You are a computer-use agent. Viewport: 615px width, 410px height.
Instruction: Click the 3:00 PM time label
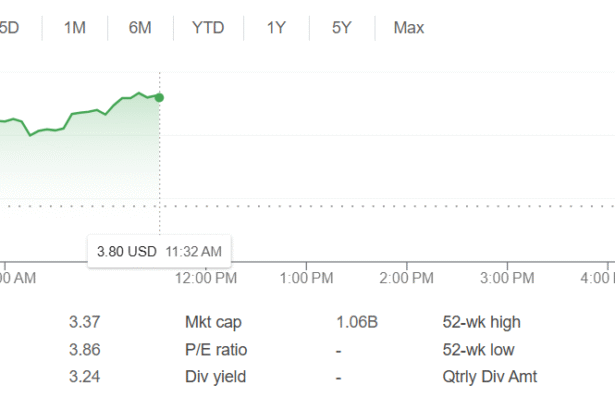(x=508, y=277)
